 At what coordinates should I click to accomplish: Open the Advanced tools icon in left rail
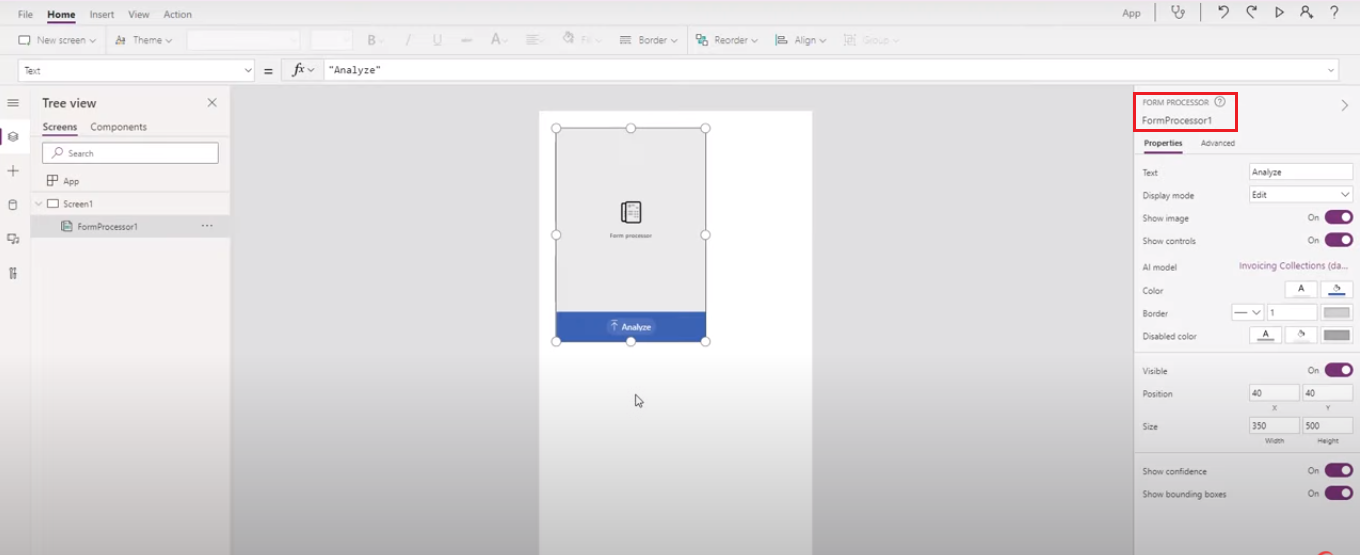click(x=13, y=273)
